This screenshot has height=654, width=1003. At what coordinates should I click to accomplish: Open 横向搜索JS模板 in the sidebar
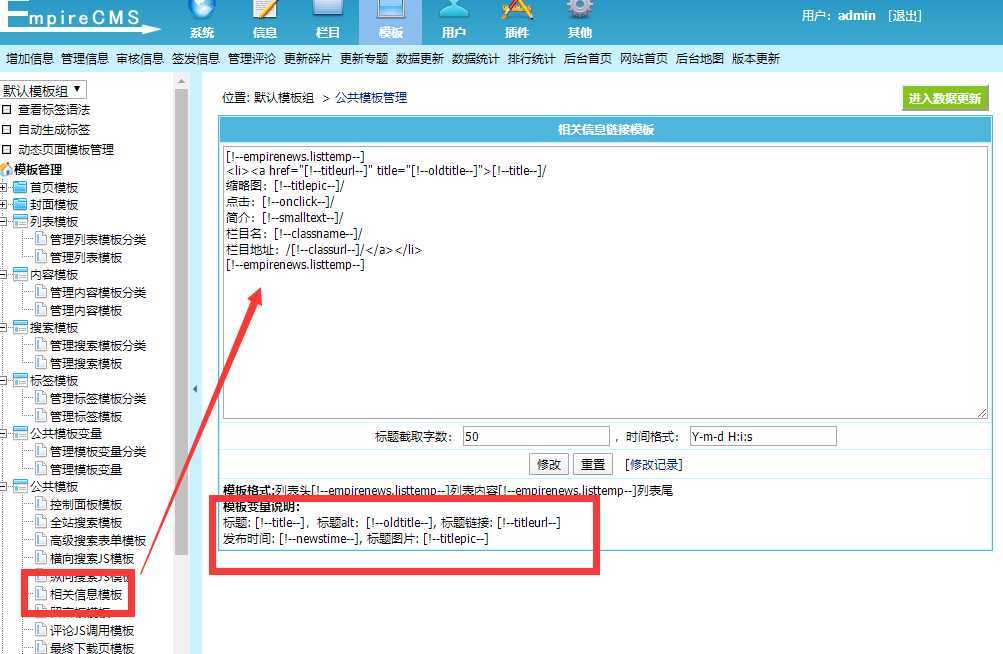(92, 559)
